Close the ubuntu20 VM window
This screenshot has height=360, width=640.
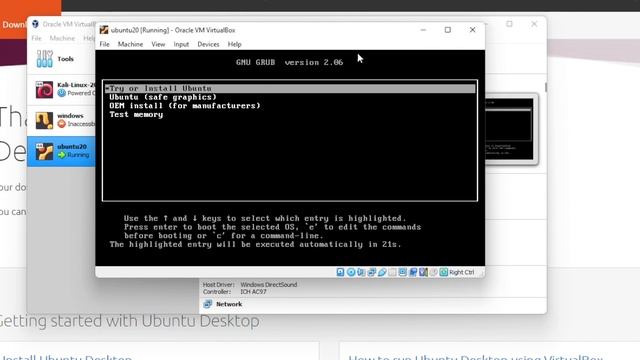(472, 30)
